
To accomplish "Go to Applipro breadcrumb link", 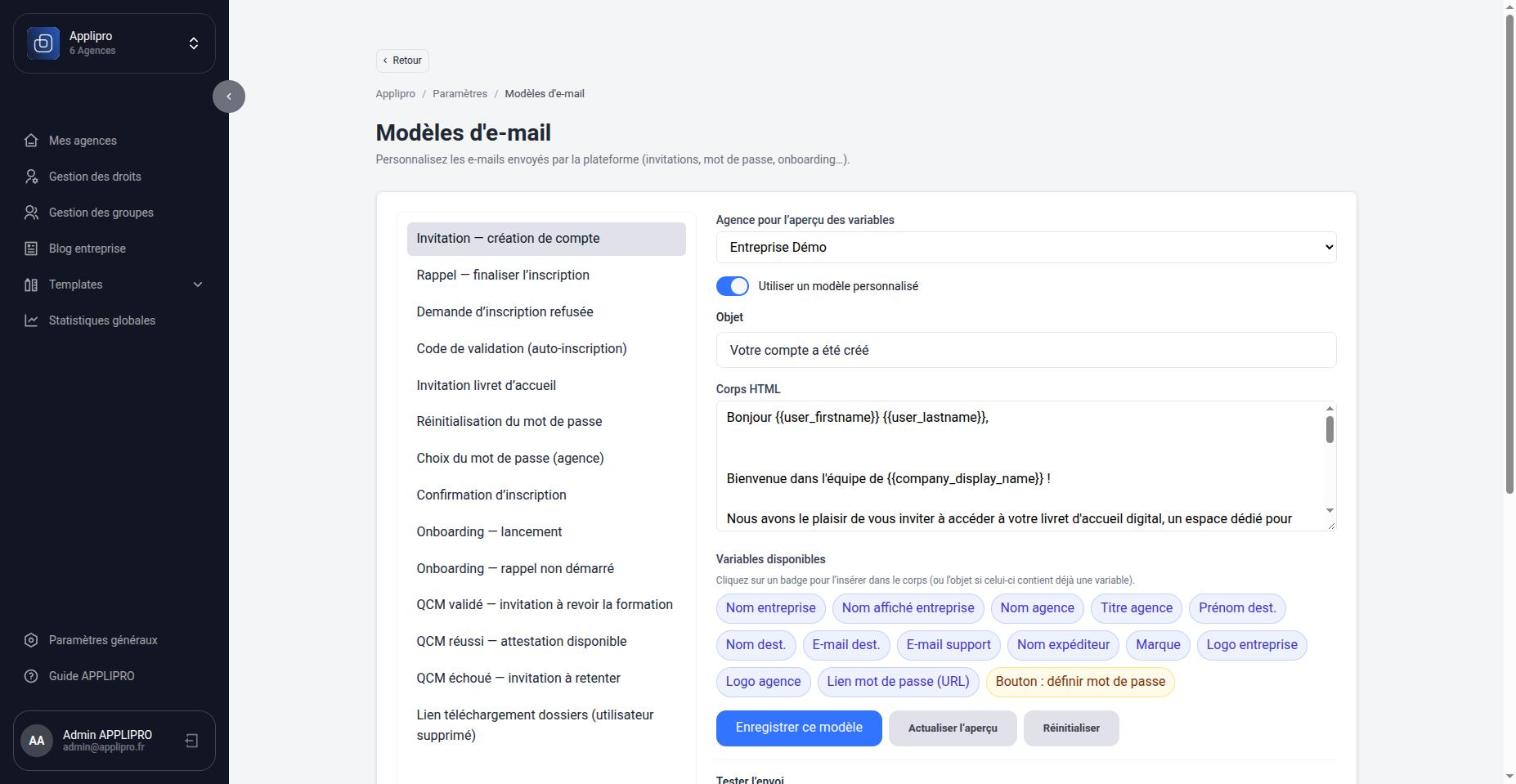I will 395,94.
